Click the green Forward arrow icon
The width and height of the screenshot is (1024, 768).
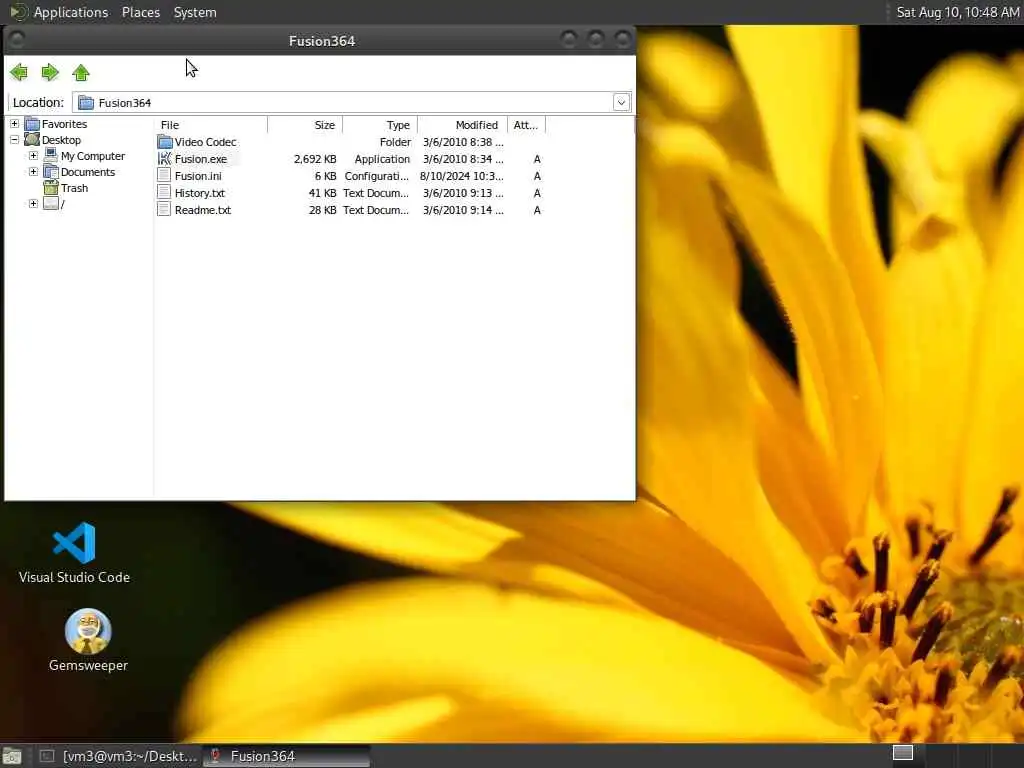tap(50, 72)
